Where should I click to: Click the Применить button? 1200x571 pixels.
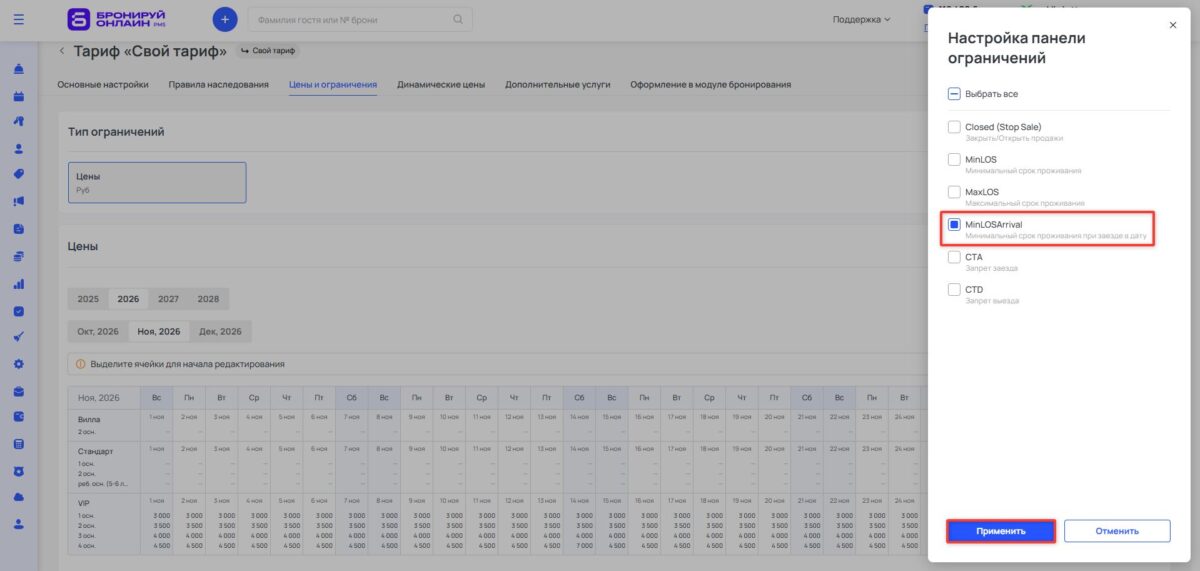[x=1001, y=531]
